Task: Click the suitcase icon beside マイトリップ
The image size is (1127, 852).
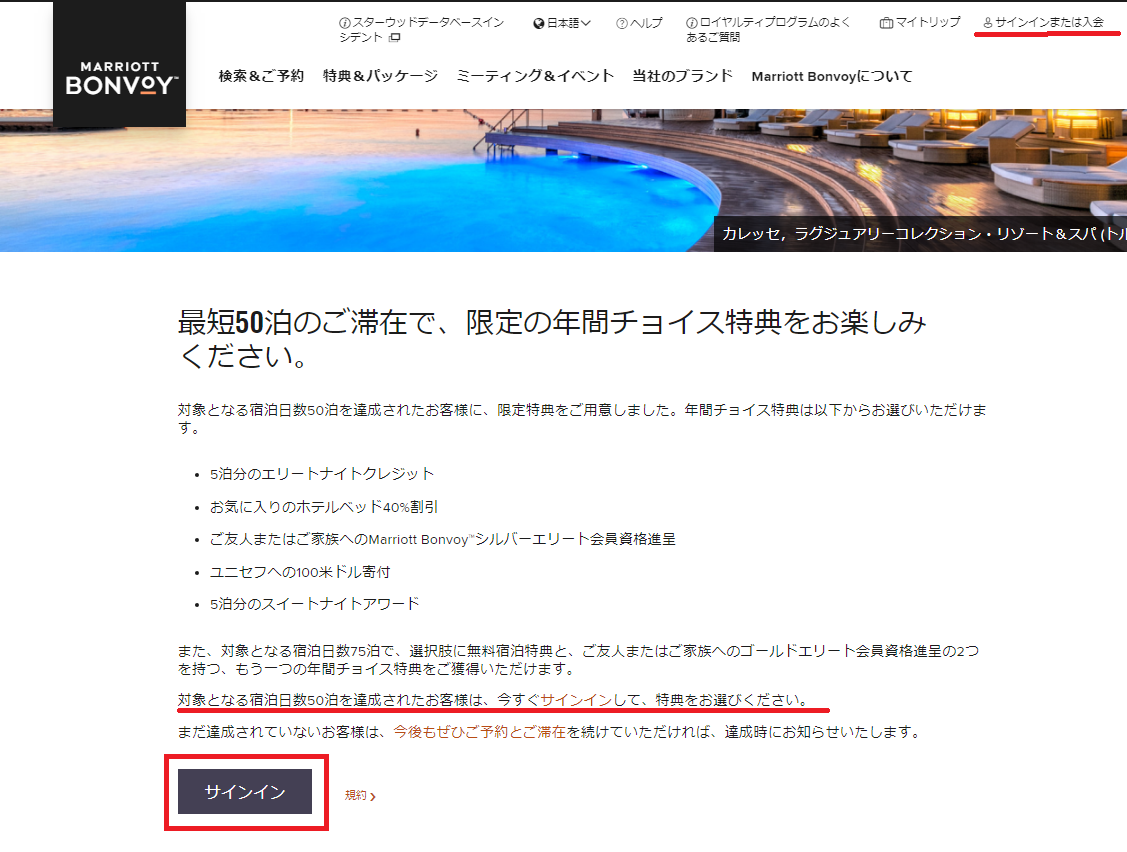Action: pyautogui.click(x=886, y=23)
